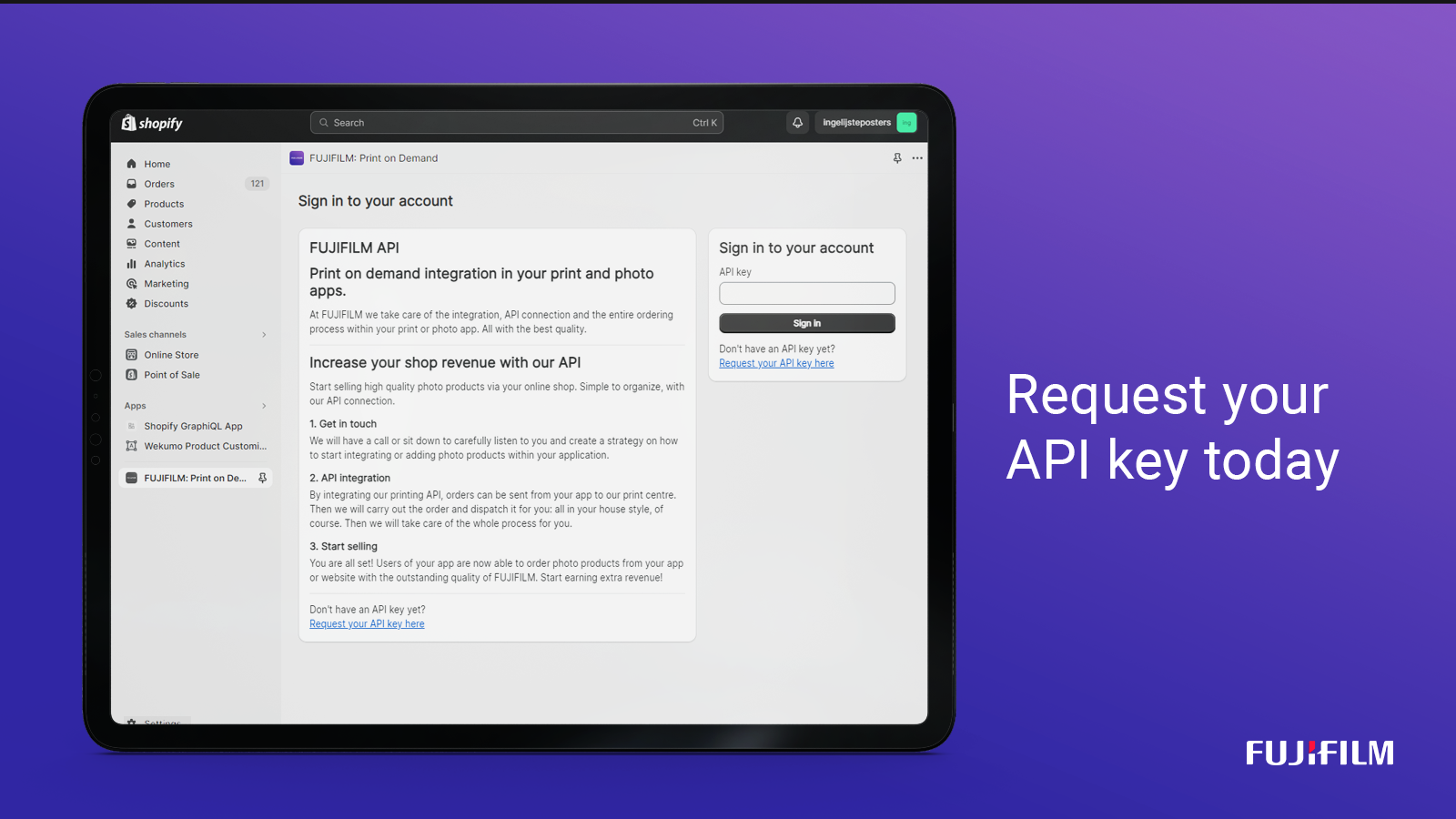Open notifications bell
1456x819 pixels.
coord(797,123)
